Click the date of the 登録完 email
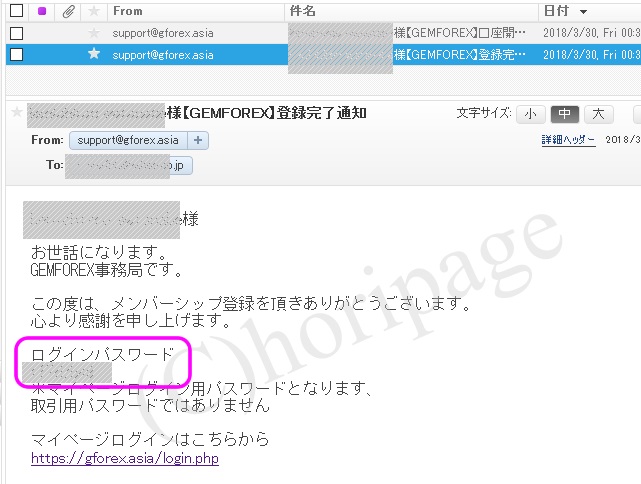This screenshot has width=641, height=484. tap(592, 54)
